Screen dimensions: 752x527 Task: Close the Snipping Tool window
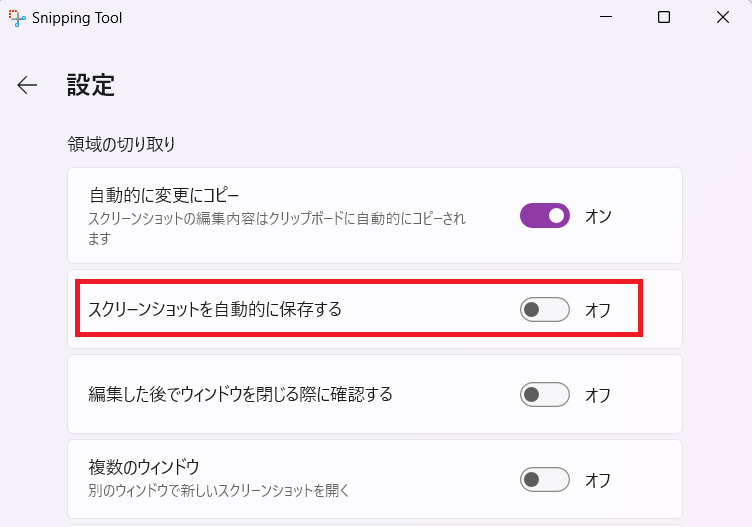(x=723, y=17)
